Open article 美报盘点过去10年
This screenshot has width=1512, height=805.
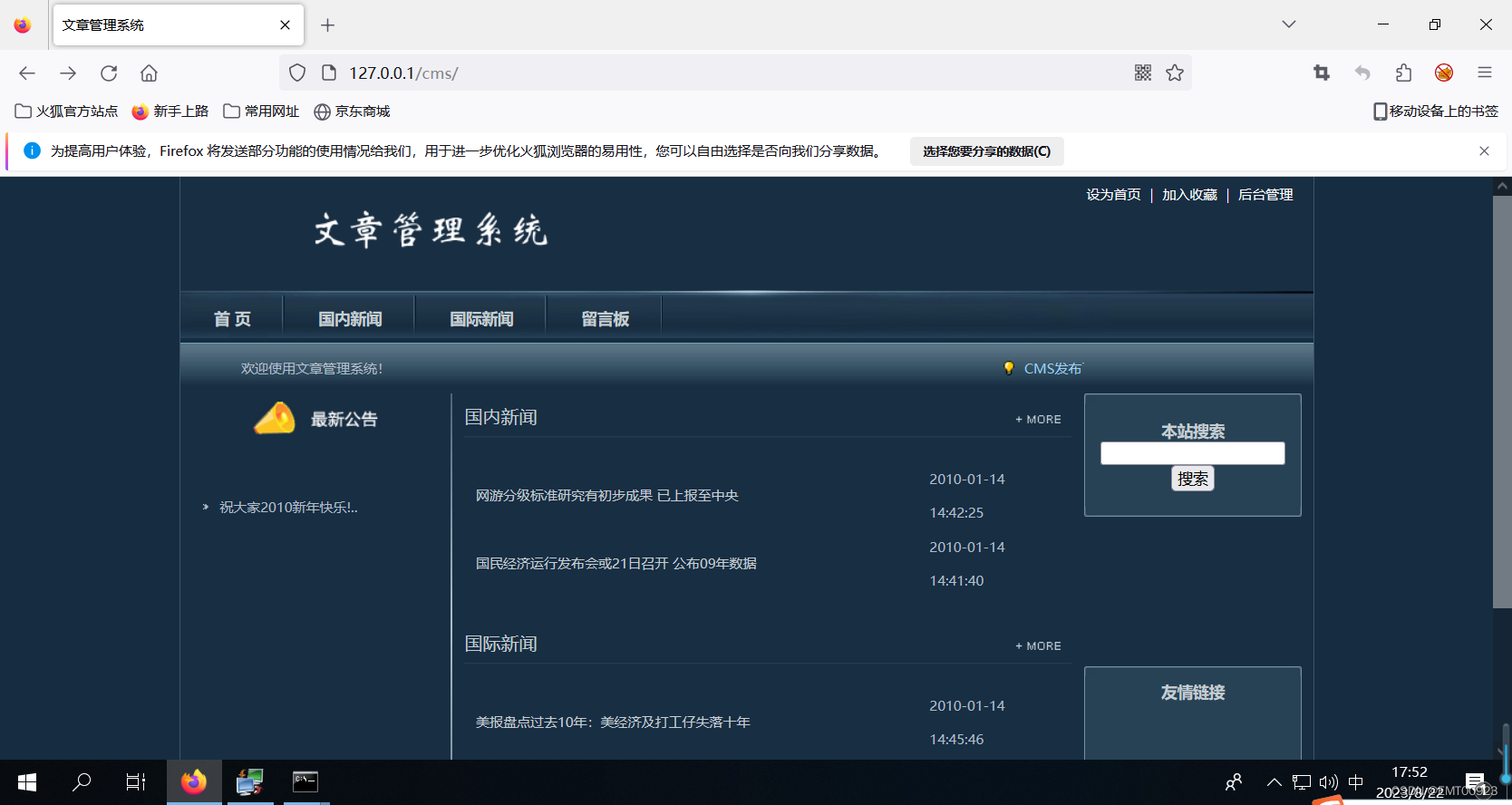[613, 723]
